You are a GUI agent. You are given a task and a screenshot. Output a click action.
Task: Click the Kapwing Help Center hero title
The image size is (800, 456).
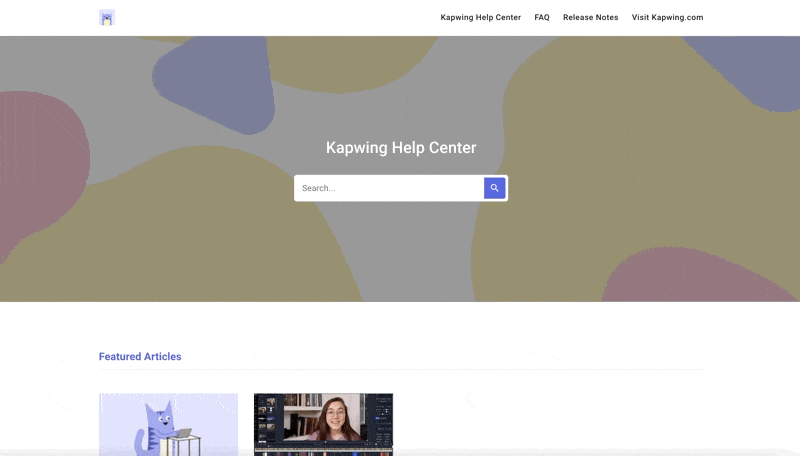tap(401, 147)
